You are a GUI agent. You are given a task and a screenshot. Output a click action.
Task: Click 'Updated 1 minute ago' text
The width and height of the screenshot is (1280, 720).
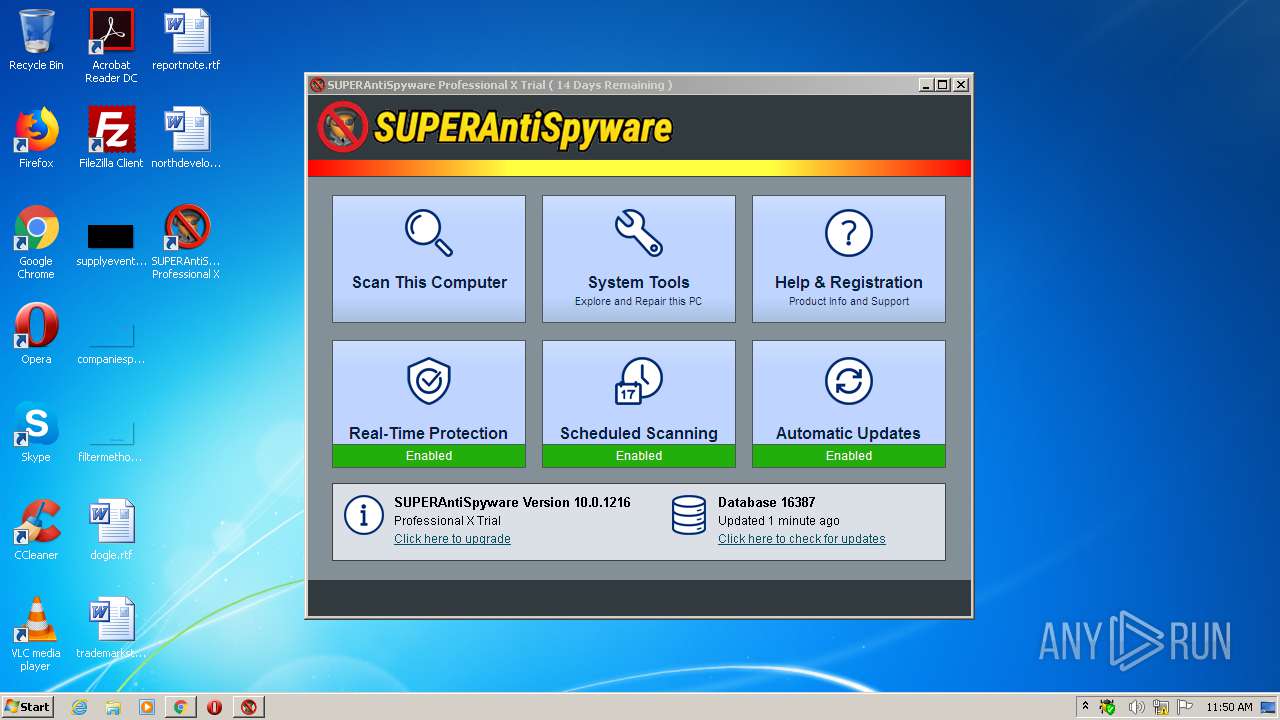[x=779, y=521]
